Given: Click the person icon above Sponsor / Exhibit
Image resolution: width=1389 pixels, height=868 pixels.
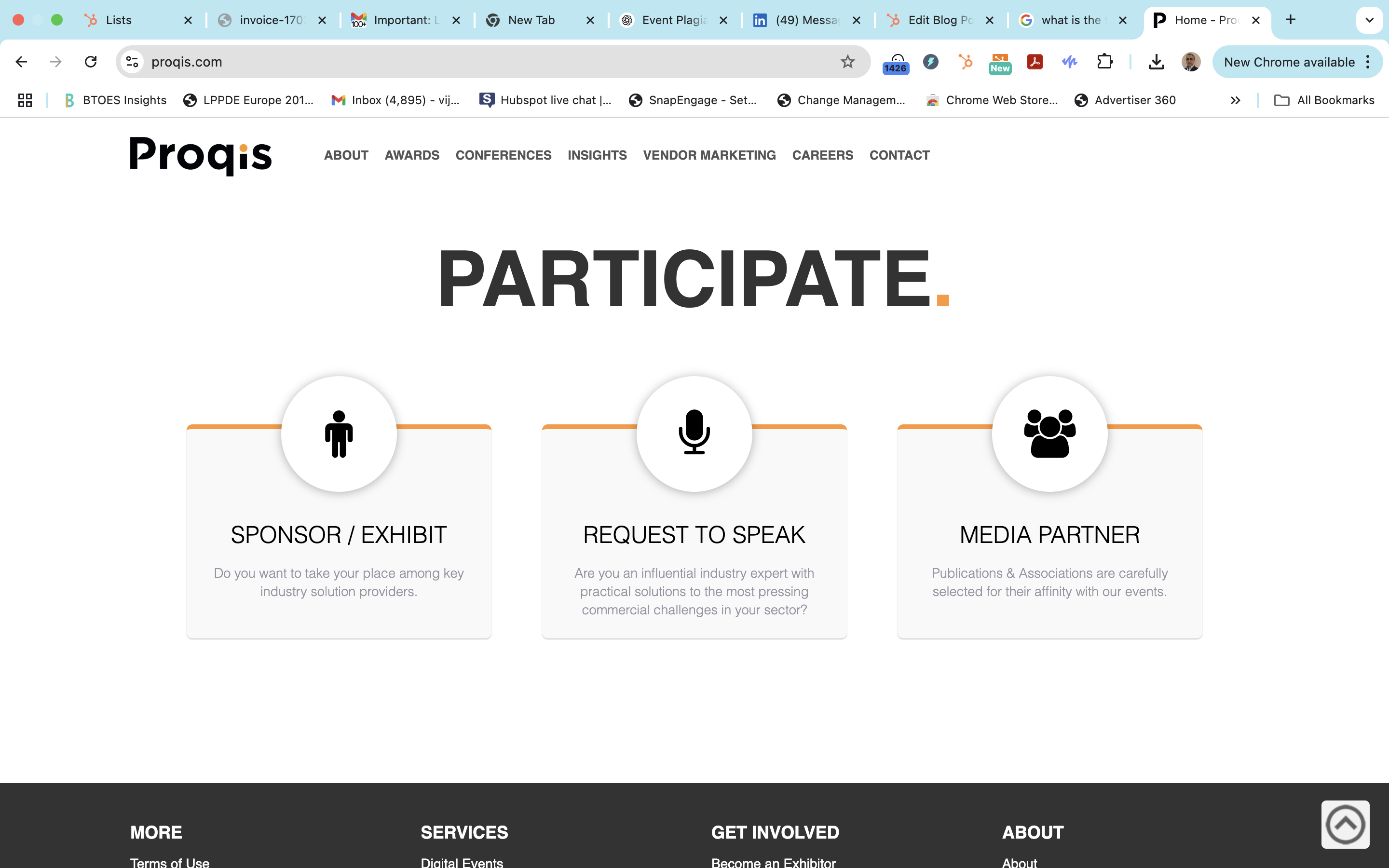Looking at the screenshot, I should [x=339, y=433].
